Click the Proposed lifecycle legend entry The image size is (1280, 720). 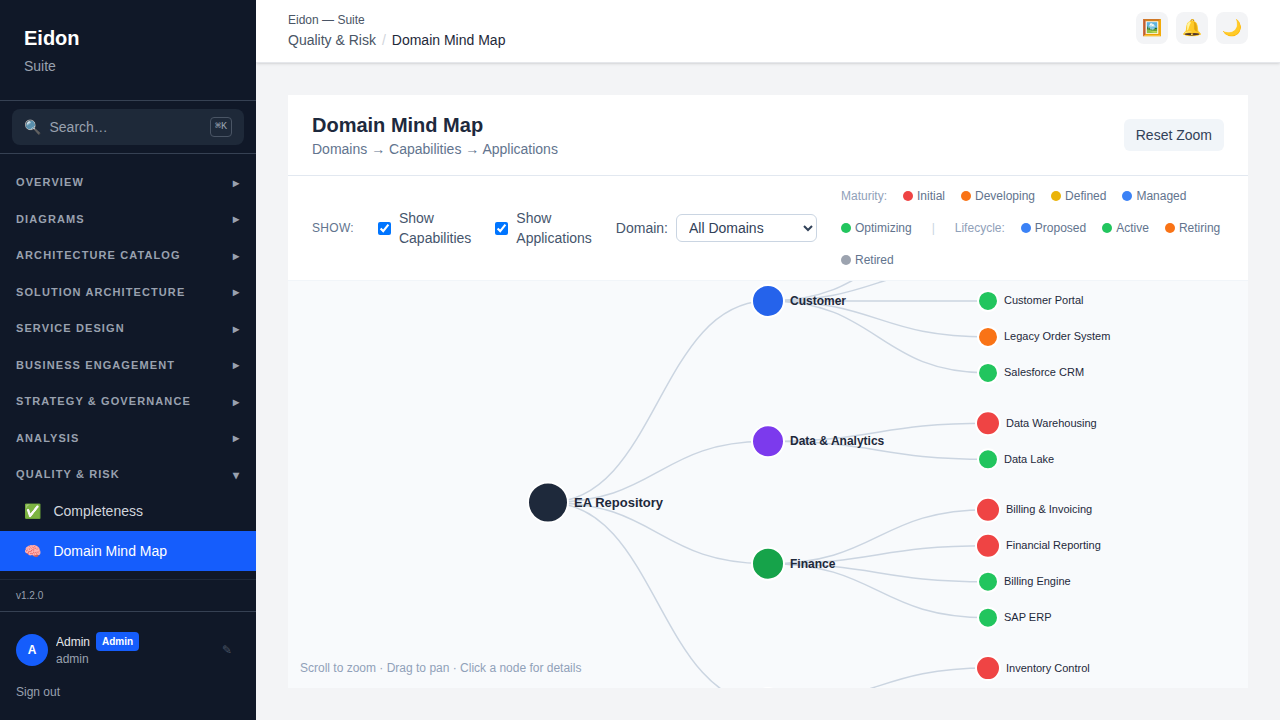(x=1053, y=228)
